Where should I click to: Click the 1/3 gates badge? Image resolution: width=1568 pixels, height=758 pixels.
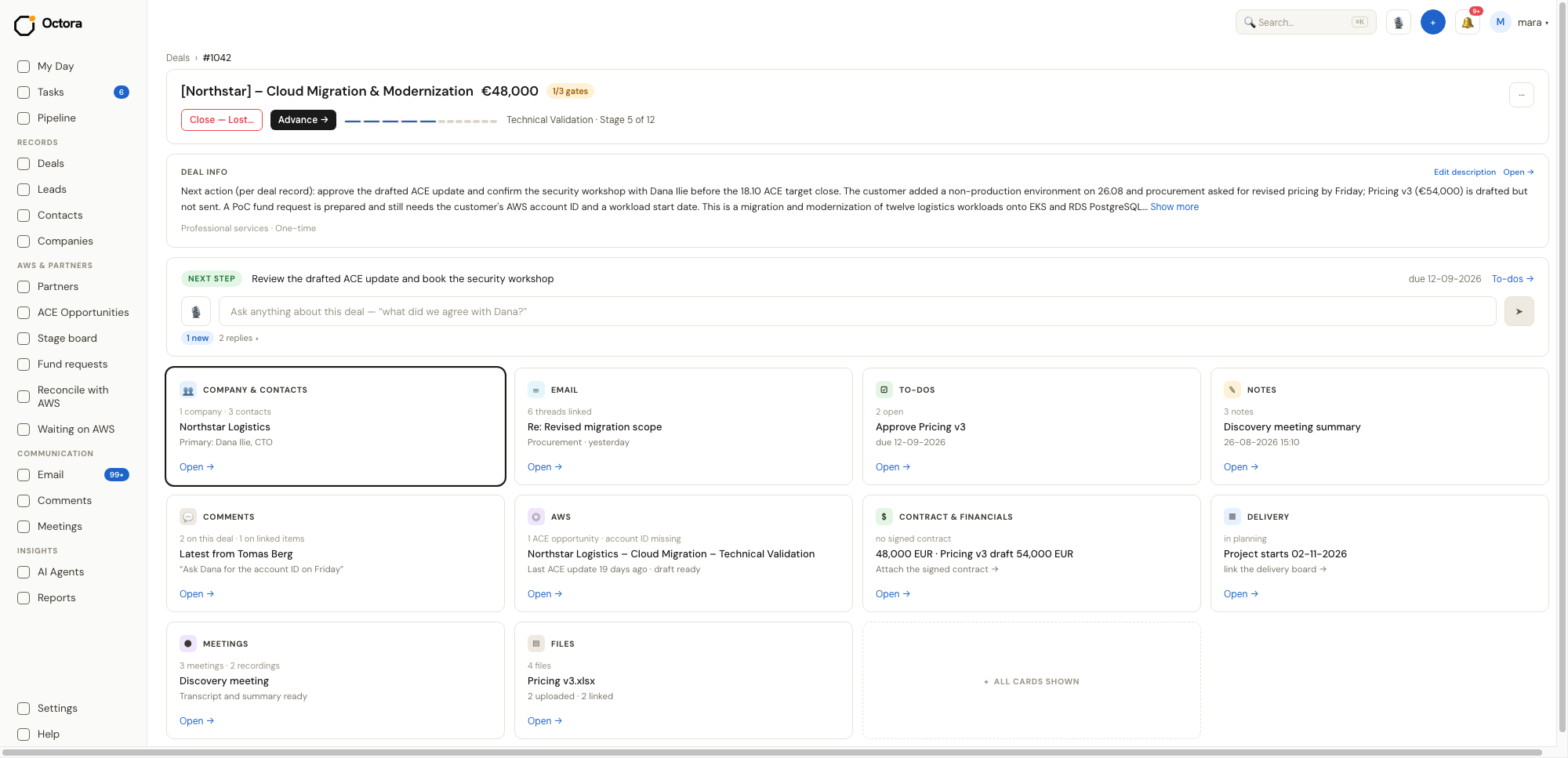click(570, 92)
